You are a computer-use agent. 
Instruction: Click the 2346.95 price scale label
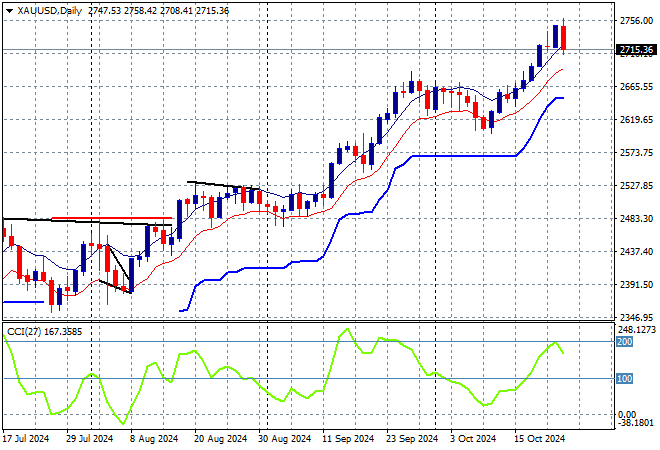pyautogui.click(x=636, y=317)
